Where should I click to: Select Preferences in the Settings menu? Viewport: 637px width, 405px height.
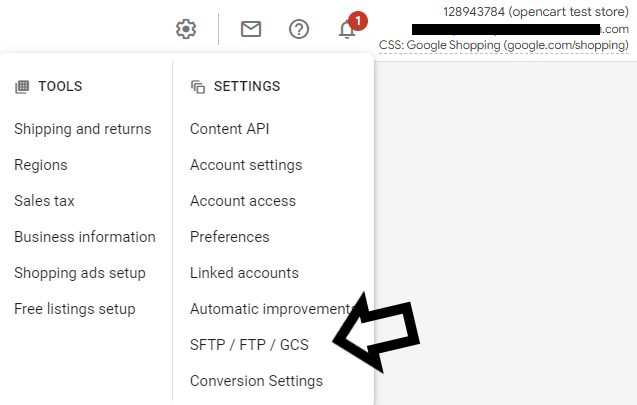pos(230,237)
